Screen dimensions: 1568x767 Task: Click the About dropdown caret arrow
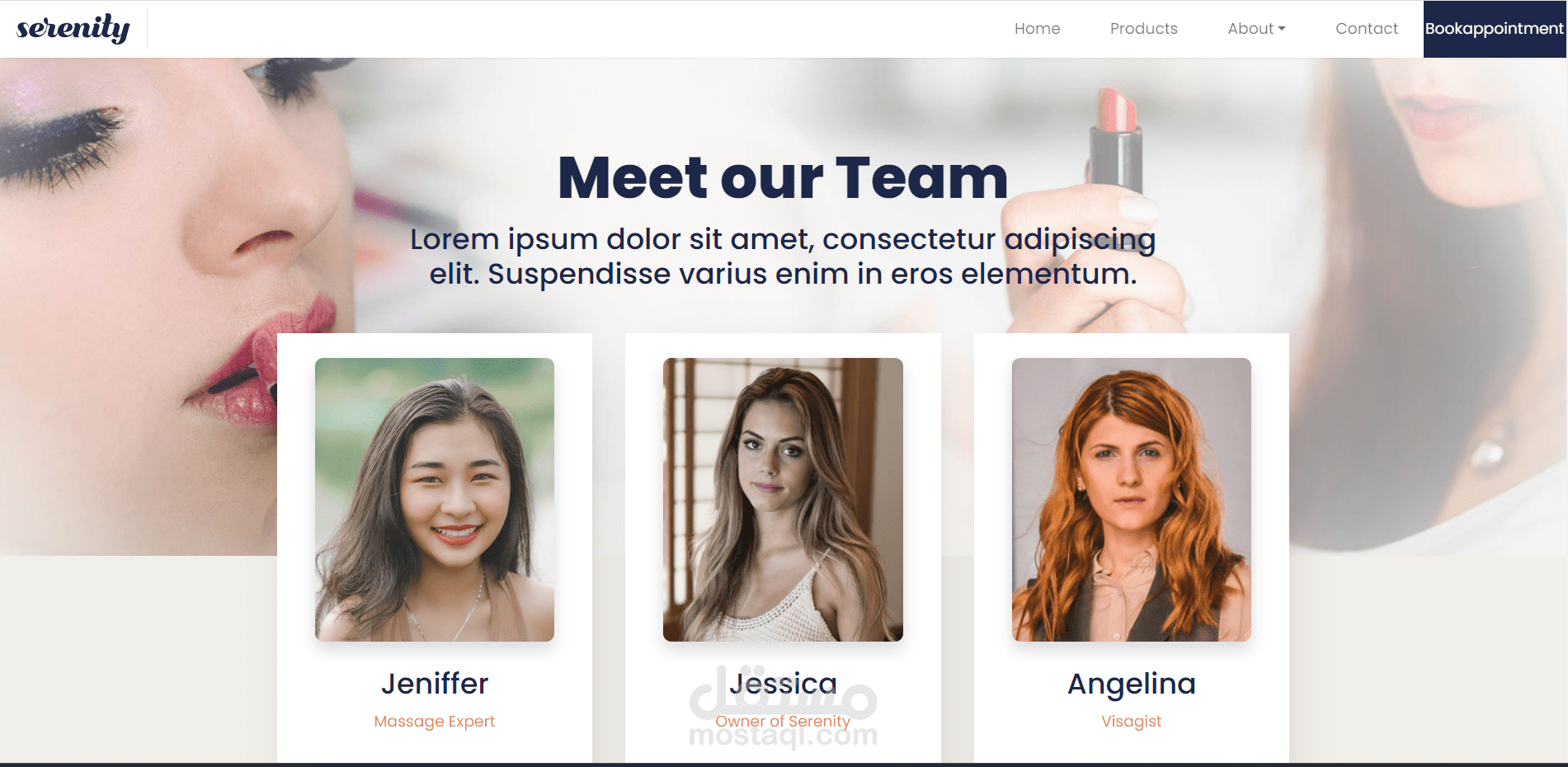(1282, 29)
